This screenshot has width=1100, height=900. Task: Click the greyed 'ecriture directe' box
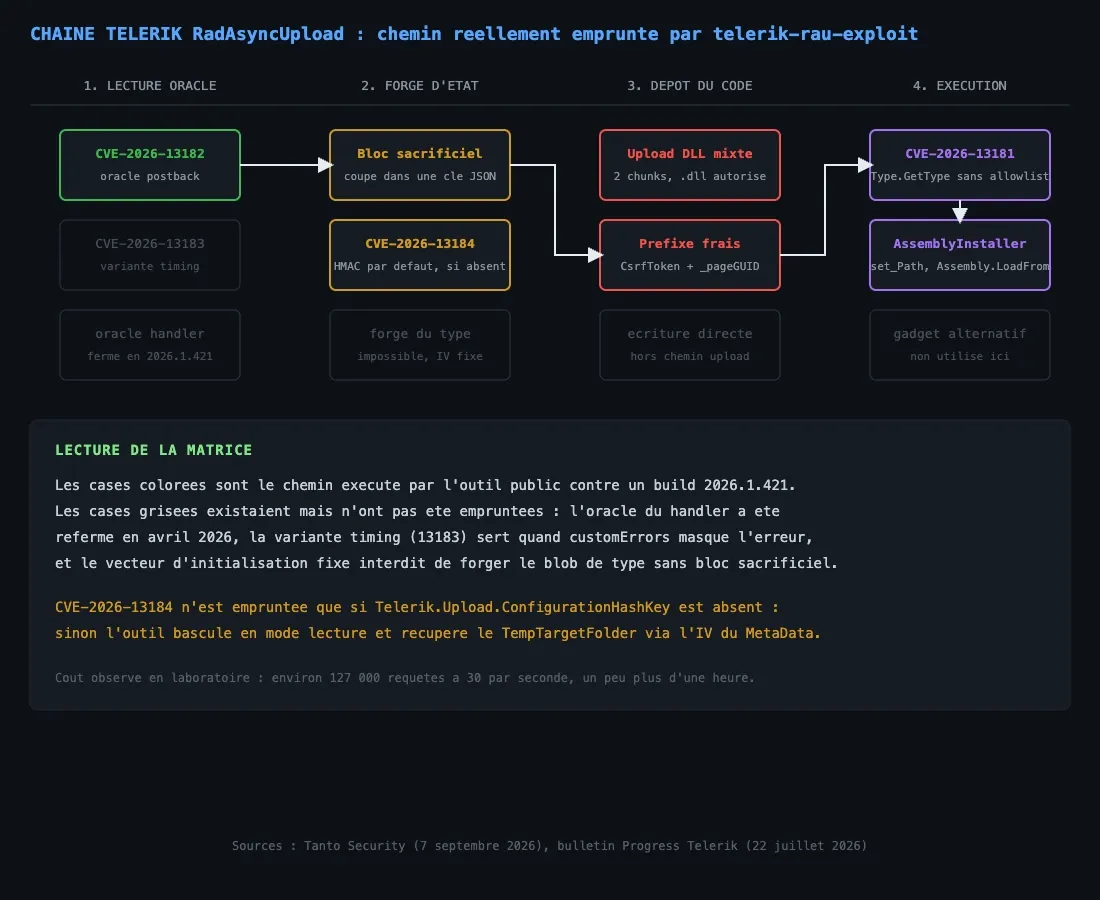[690, 344]
